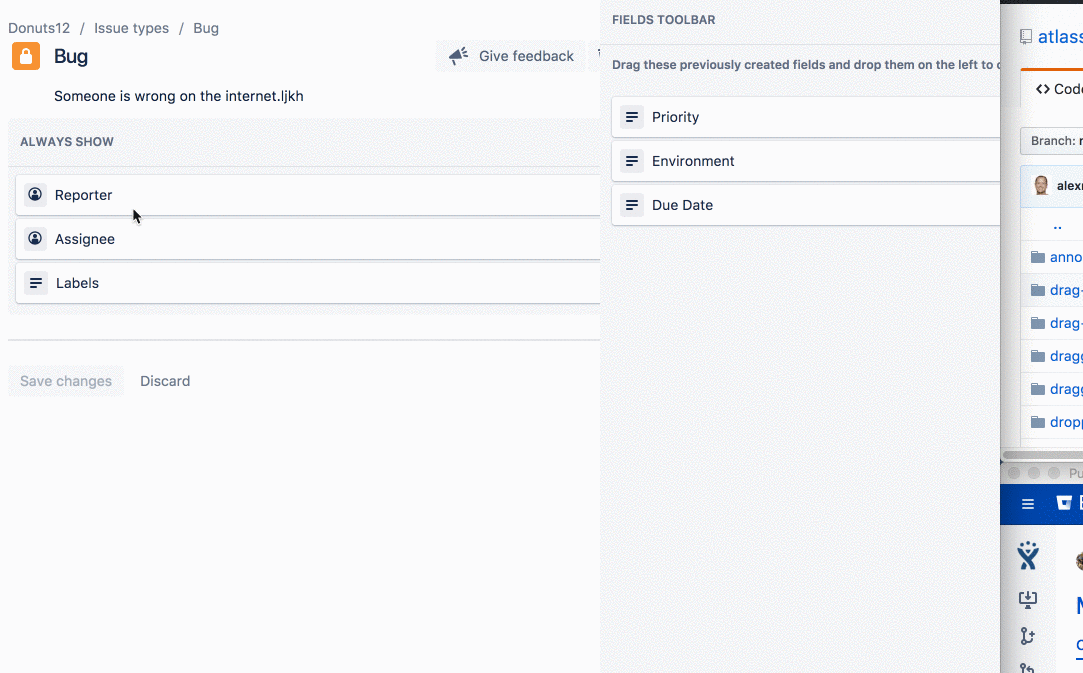Open the Branch selector dropdown
Screen dimensions: 1083x673
pos(1060,140)
